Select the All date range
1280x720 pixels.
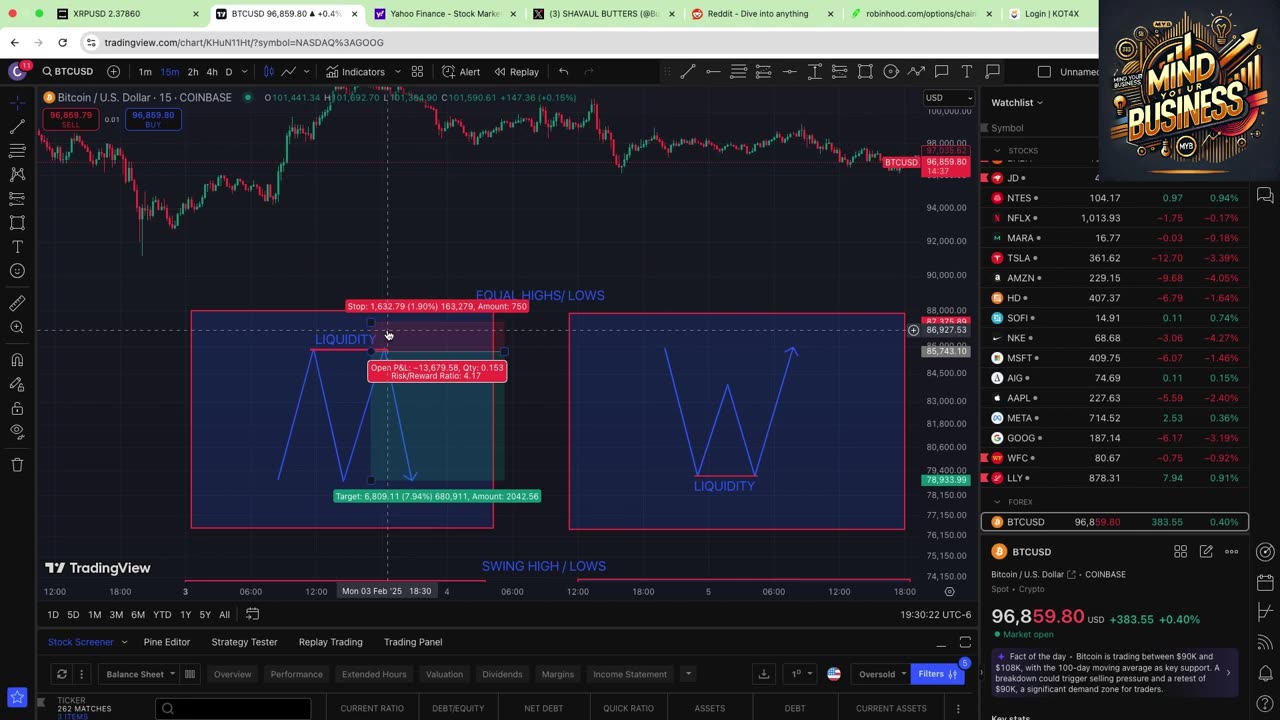click(x=224, y=615)
